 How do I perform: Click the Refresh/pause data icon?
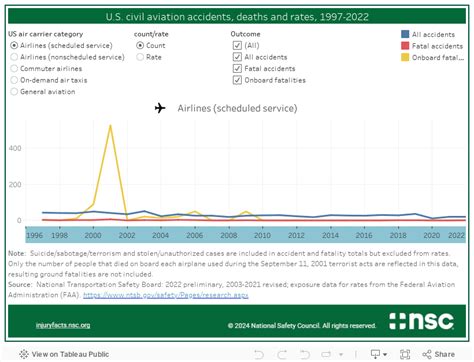click(x=326, y=354)
